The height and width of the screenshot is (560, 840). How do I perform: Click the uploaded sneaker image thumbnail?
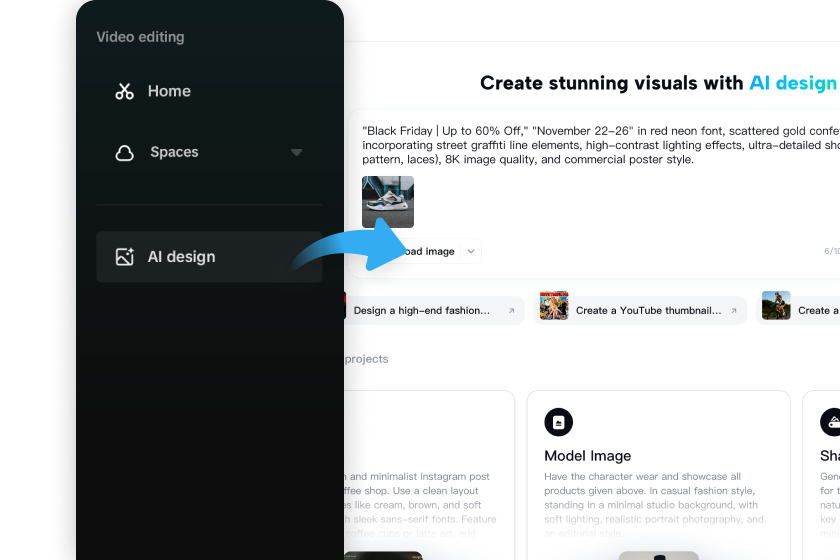point(388,202)
